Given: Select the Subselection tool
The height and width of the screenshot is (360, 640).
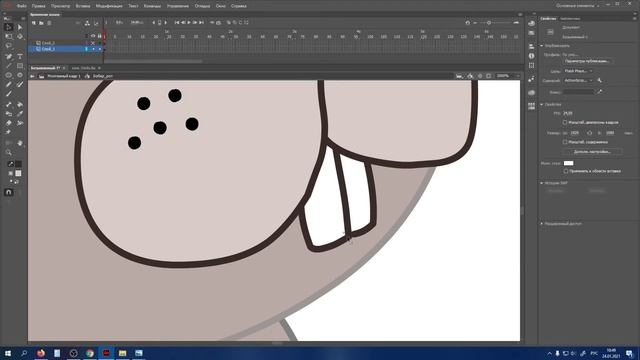Looking at the screenshot, I should [x=20, y=27].
